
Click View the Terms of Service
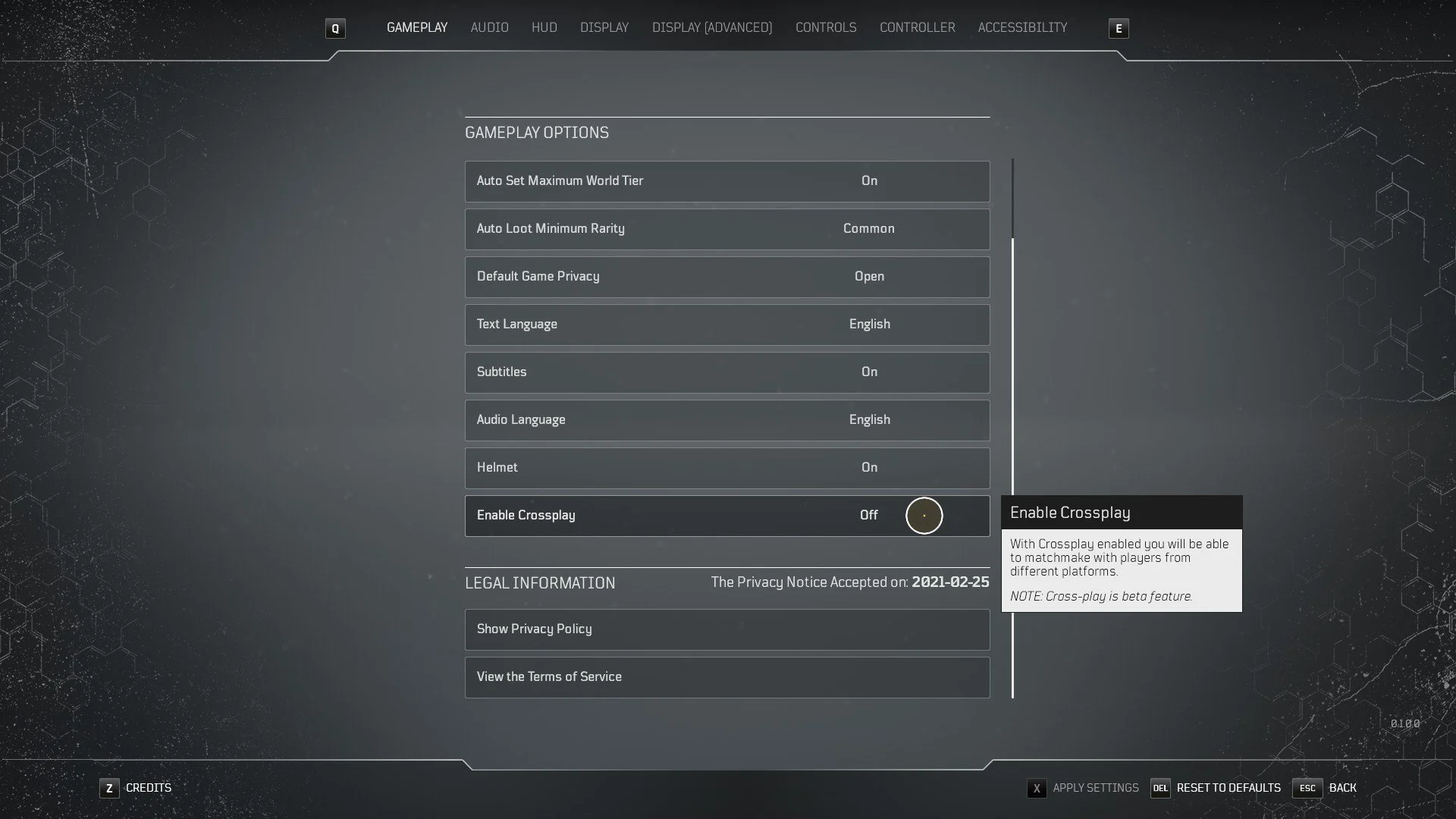[727, 677]
